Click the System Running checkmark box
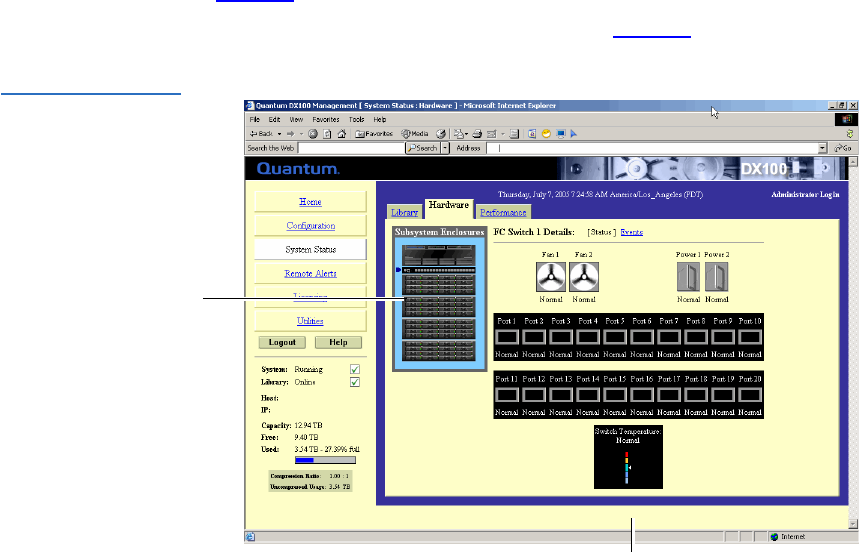The image size is (859, 552). pos(355,370)
